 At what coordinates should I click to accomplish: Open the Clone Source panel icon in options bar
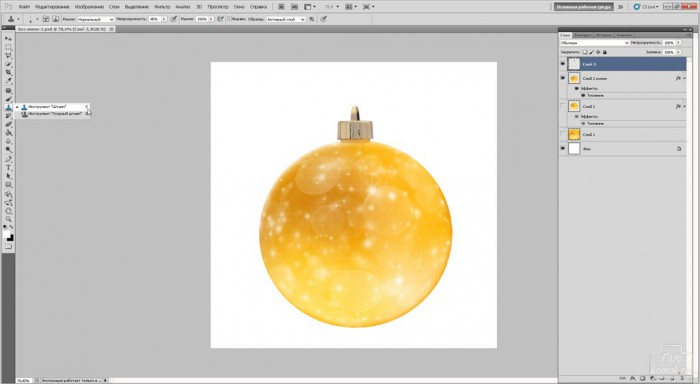coord(55,19)
